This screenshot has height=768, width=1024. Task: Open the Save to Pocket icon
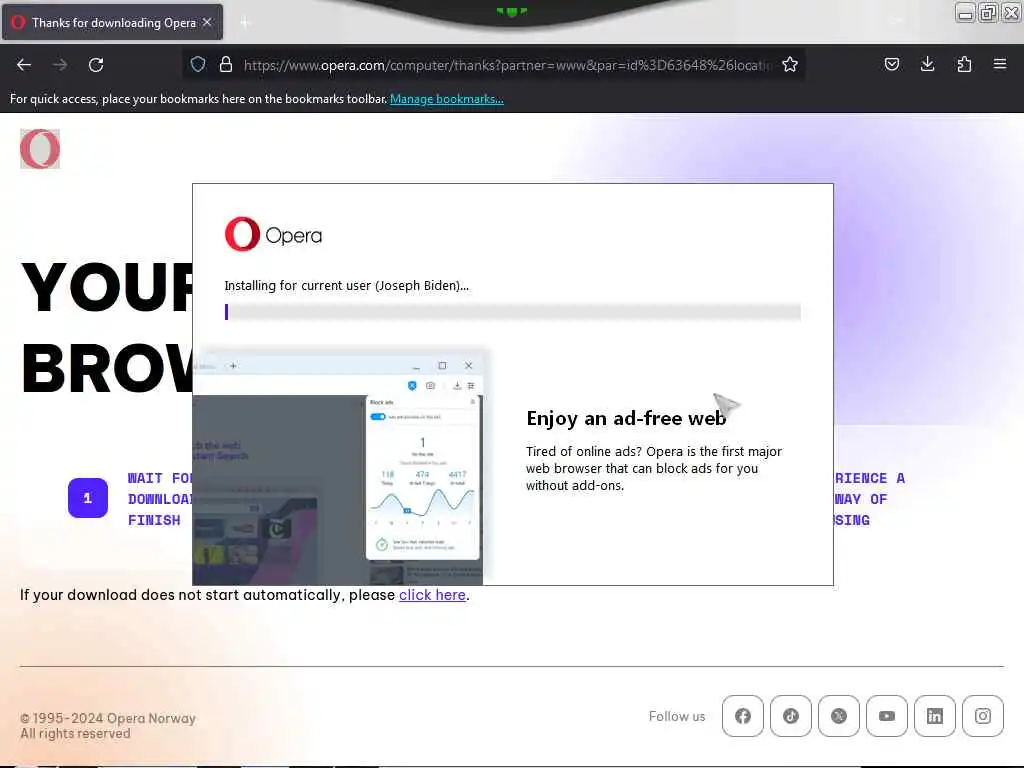coord(891,64)
